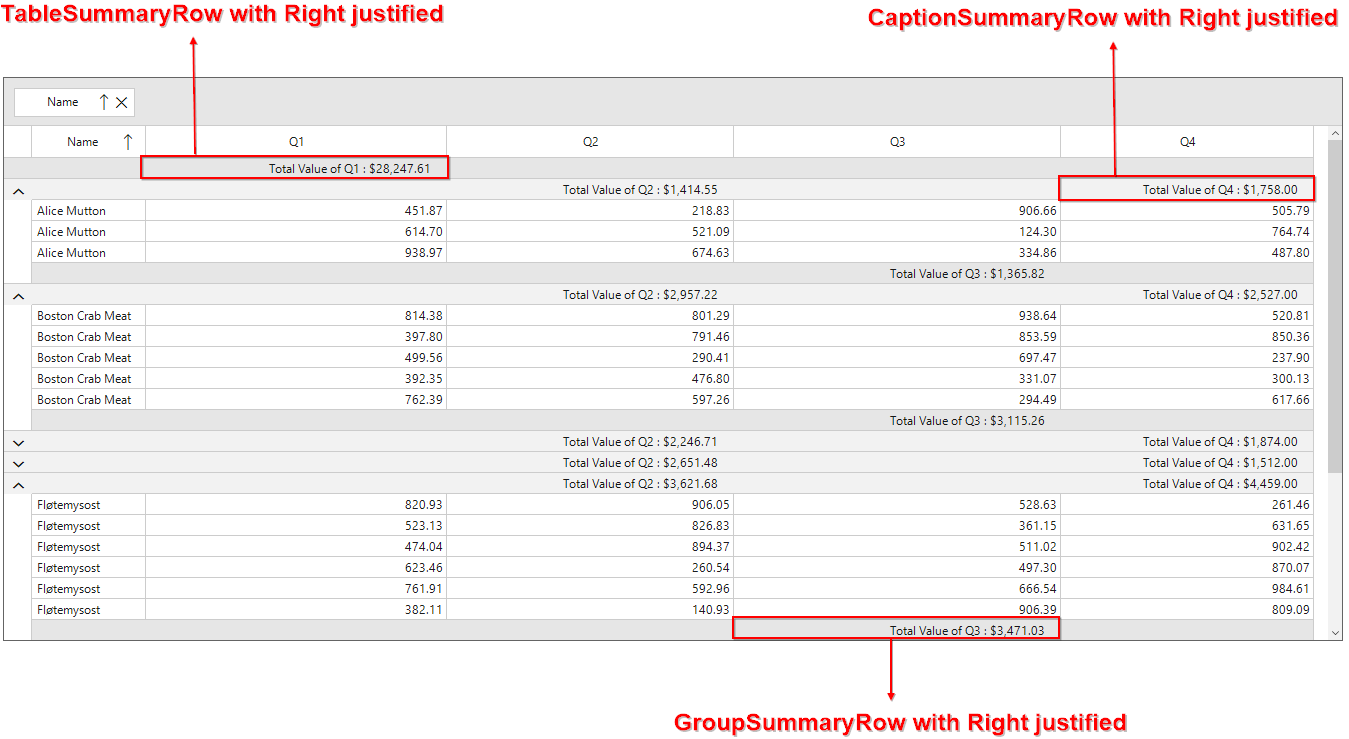This screenshot has height=739, width=1349.
Task: Select the cell with value 820.93
Action: (x=296, y=505)
